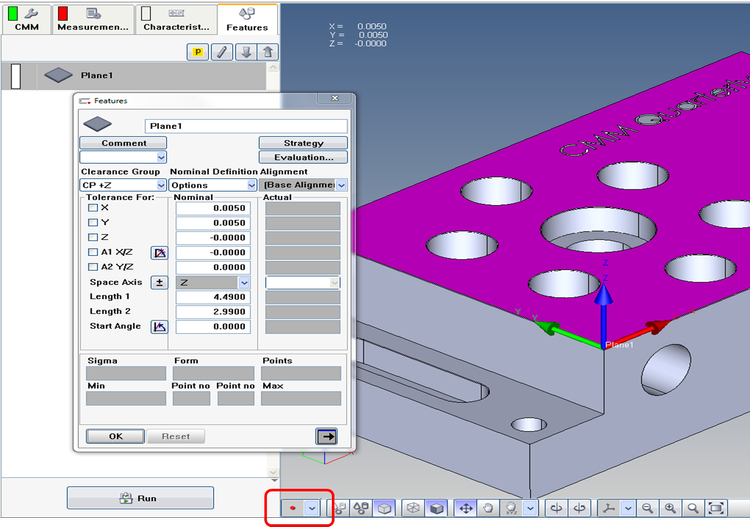Viewport: 750px width, 527px height.
Task: Toggle the highlighted cube view icon
Action: 385,508
